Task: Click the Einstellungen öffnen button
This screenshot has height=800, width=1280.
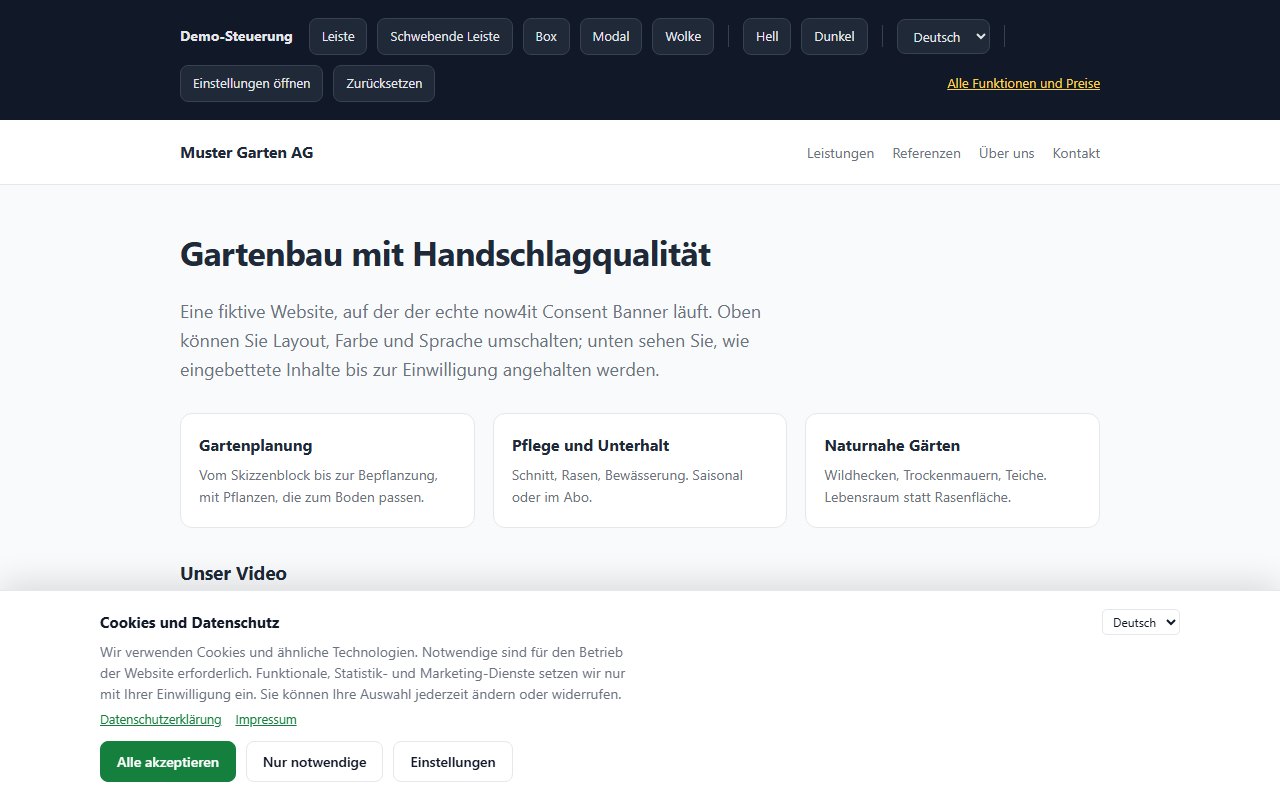Action: [x=251, y=83]
